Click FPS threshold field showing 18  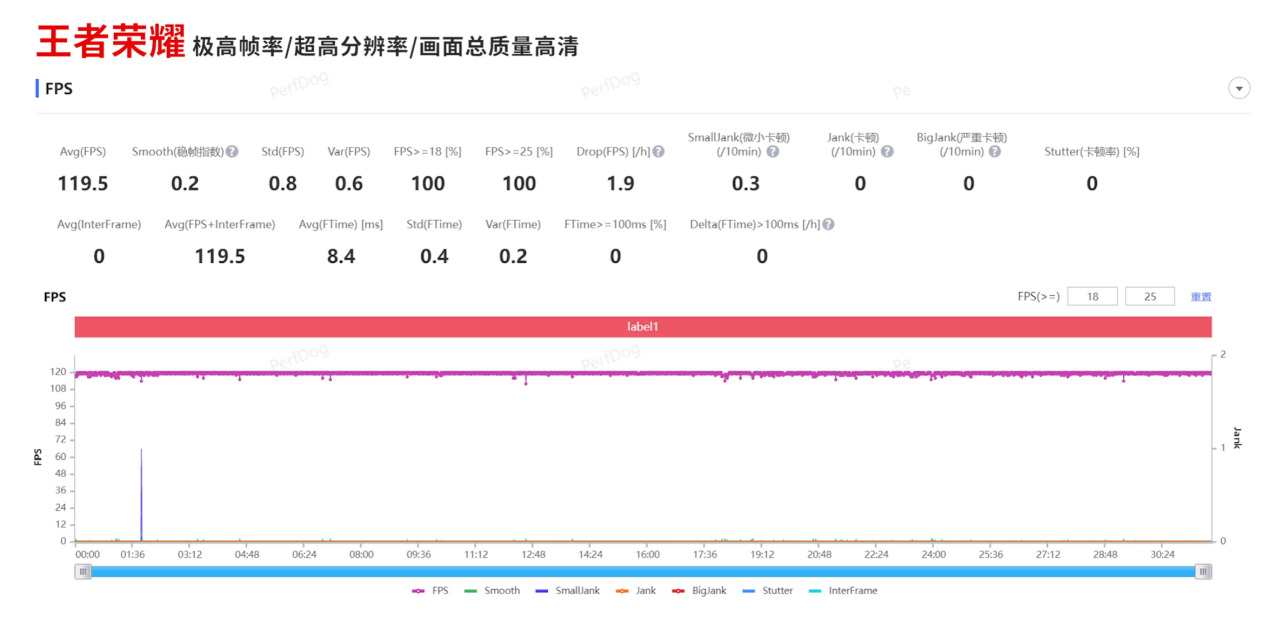point(1092,297)
